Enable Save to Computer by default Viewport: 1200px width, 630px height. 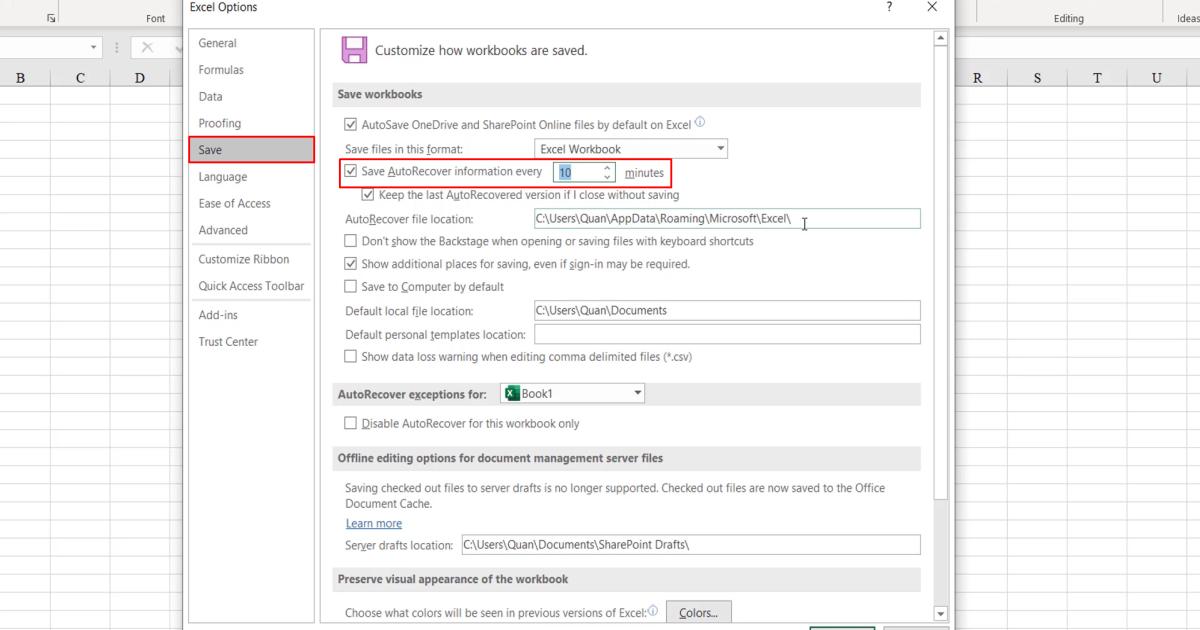(x=351, y=286)
